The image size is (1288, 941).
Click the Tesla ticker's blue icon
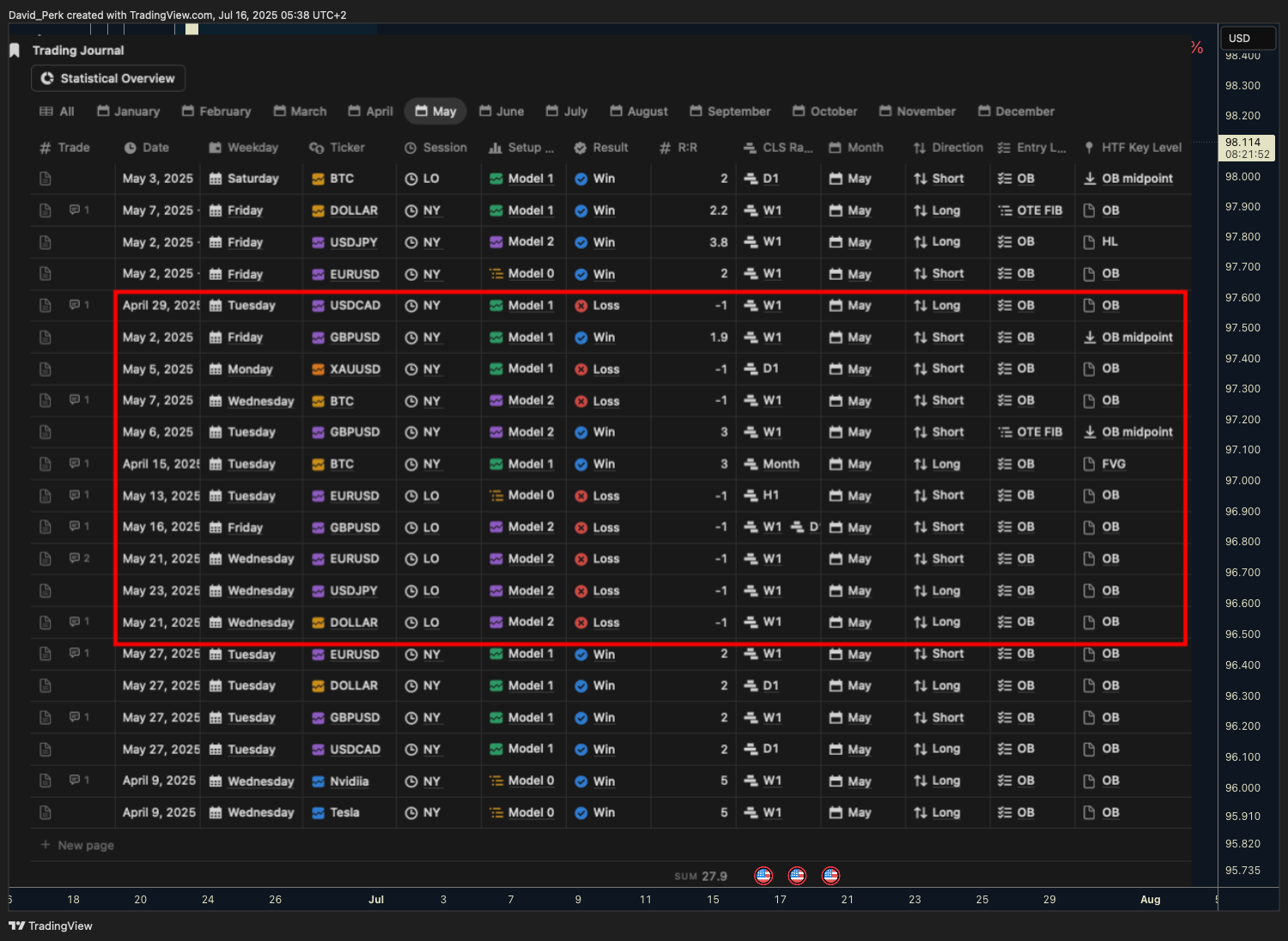click(x=318, y=812)
